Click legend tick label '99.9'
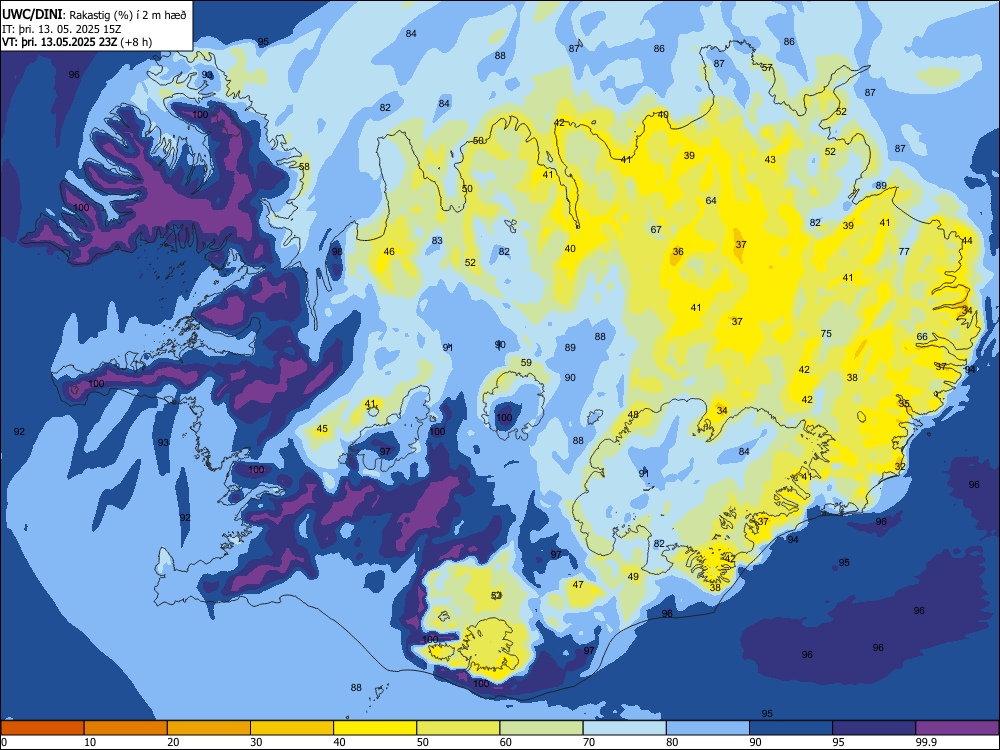The image size is (1000, 750). [x=925, y=742]
